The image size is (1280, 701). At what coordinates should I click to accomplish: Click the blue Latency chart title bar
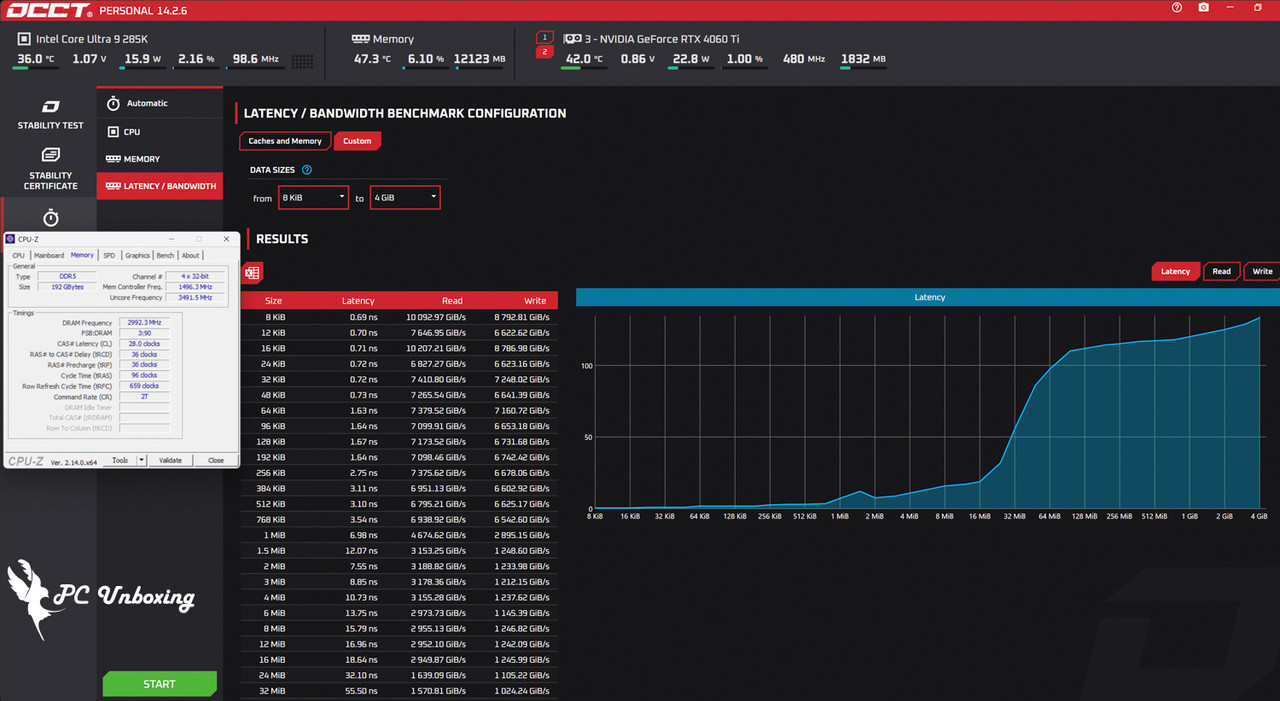[x=929, y=297]
